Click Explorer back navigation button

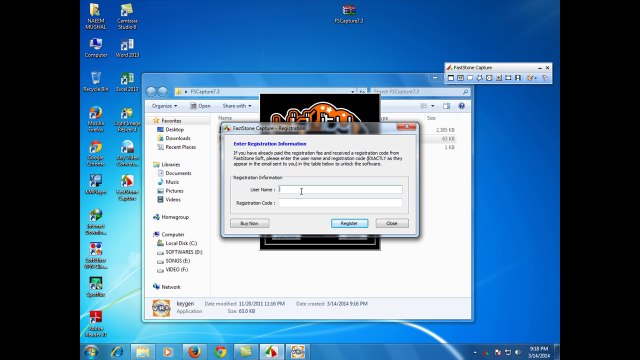click(151, 91)
